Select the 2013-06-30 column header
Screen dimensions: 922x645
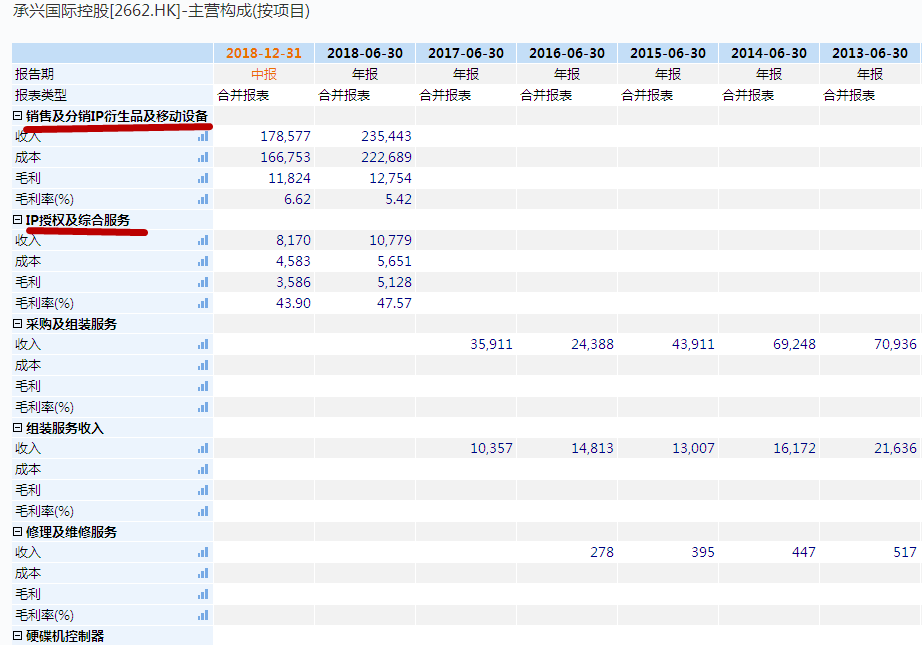870,54
